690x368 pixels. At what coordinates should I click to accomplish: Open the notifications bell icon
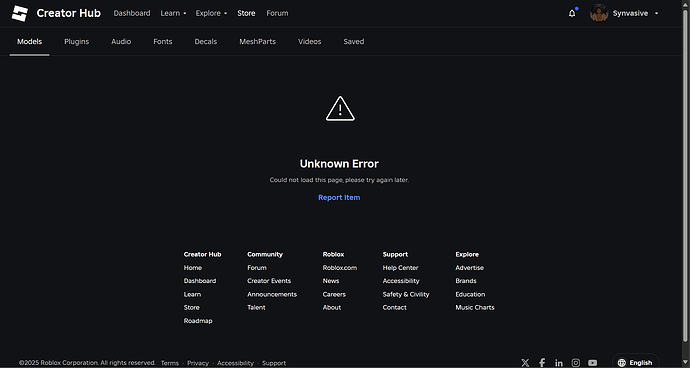point(572,13)
